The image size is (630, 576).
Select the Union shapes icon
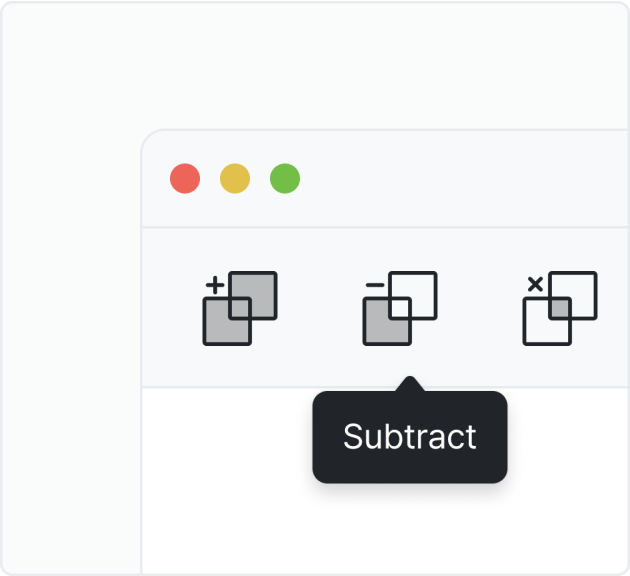[x=240, y=308]
